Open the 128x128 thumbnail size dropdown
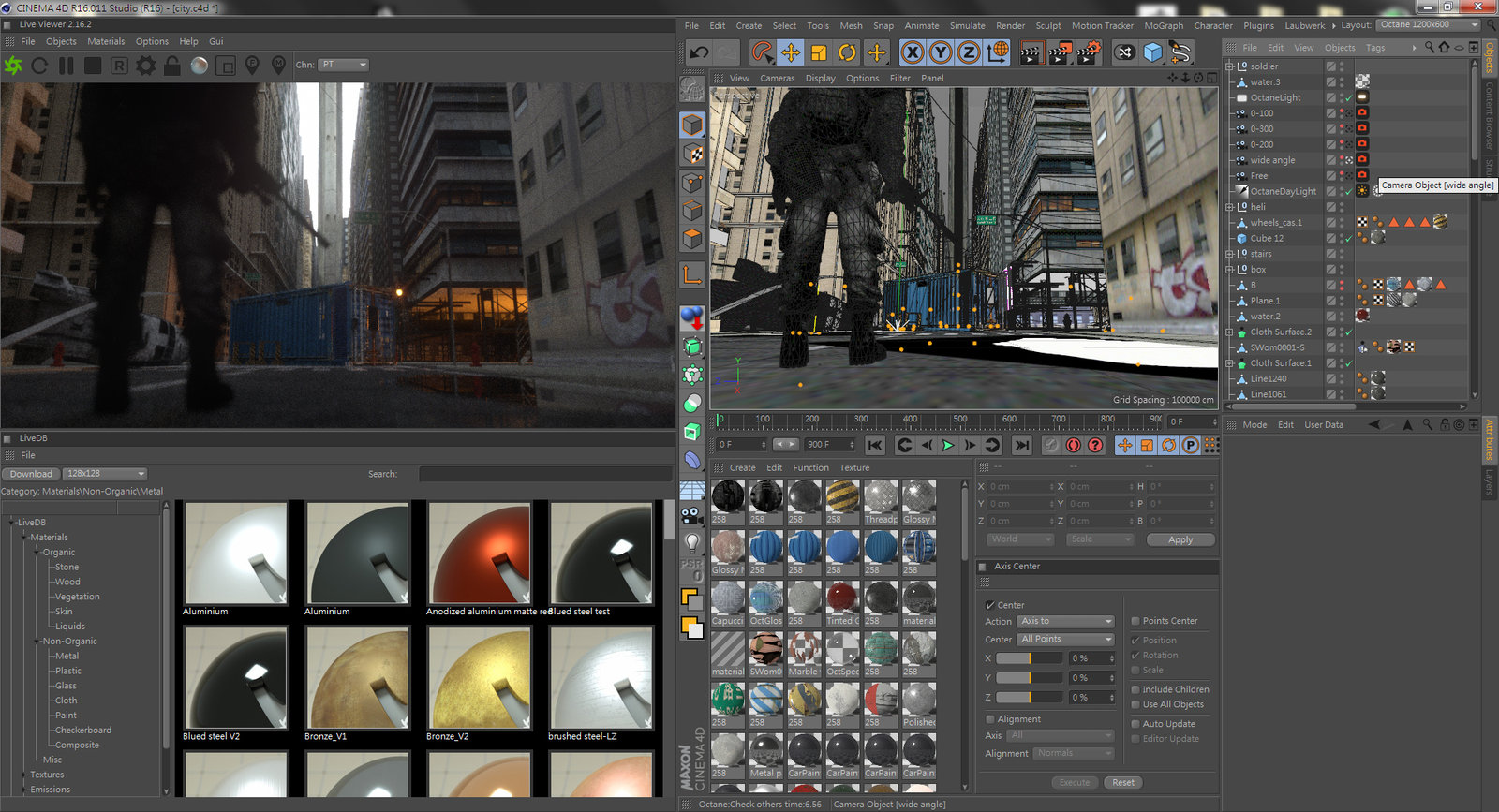The height and width of the screenshot is (812, 1499). click(x=105, y=474)
